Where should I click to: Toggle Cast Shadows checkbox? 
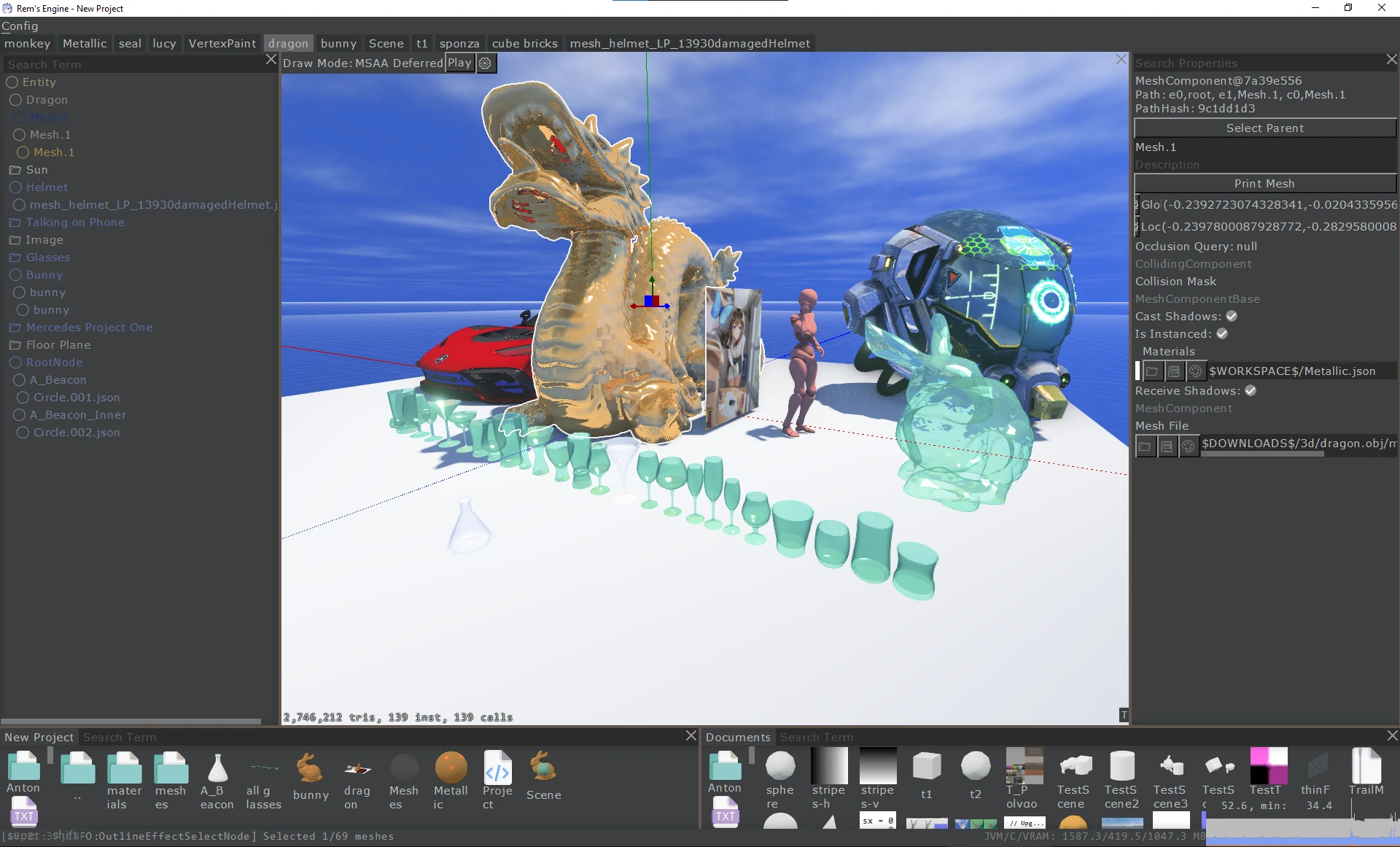click(1232, 316)
